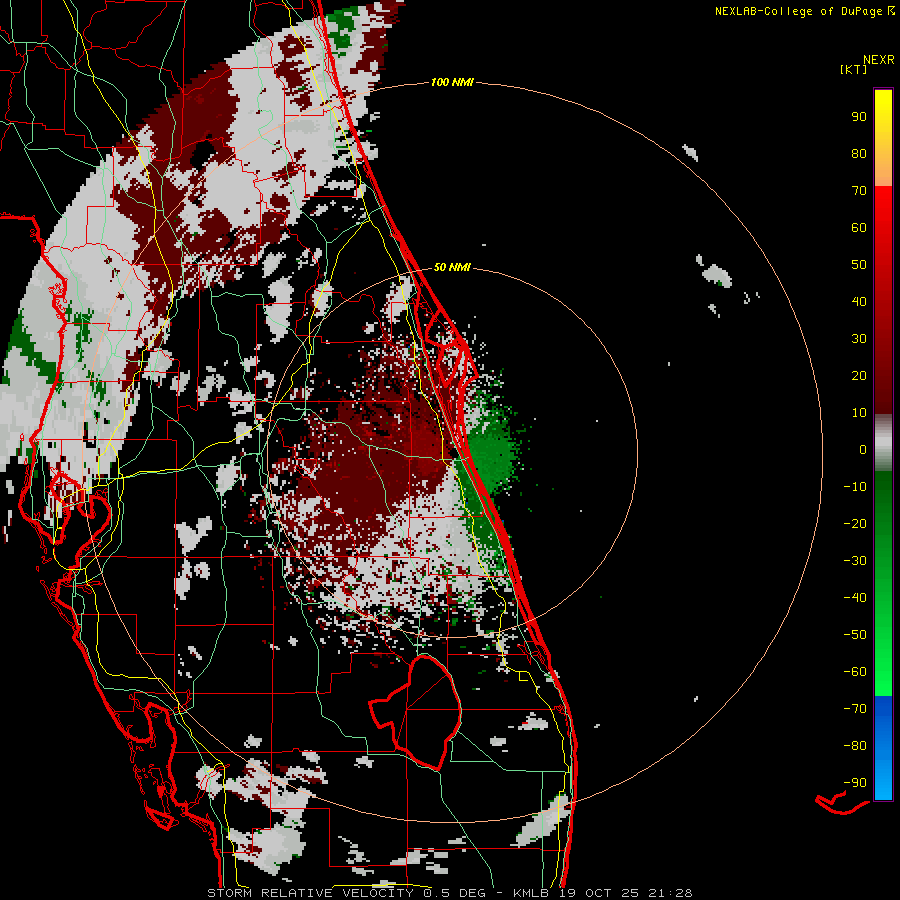The height and width of the screenshot is (900, 900).
Task: Click the 30 value on velocity scale
Action: tap(859, 339)
